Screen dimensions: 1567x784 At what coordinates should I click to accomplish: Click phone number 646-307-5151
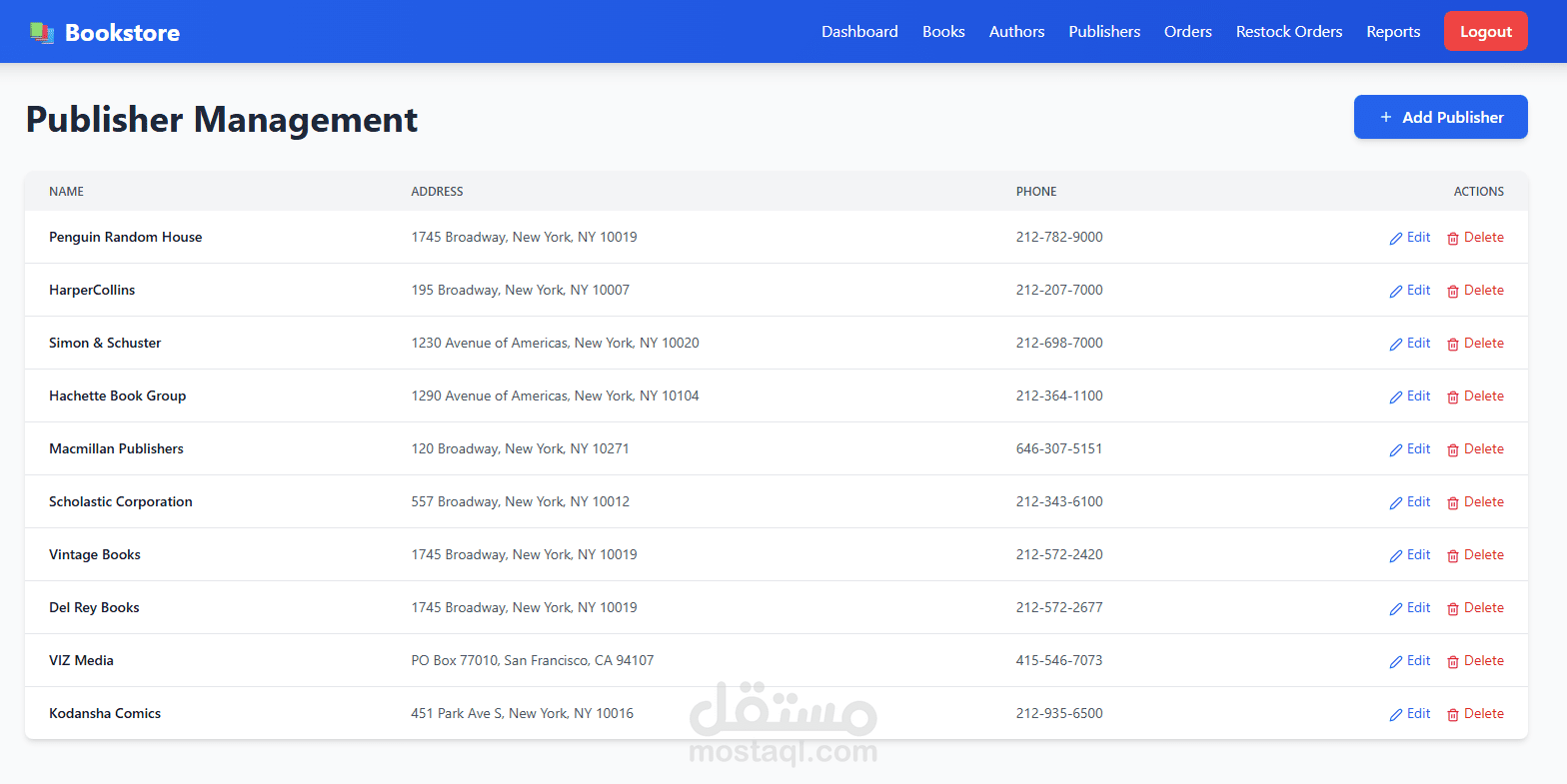point(1059,448)
